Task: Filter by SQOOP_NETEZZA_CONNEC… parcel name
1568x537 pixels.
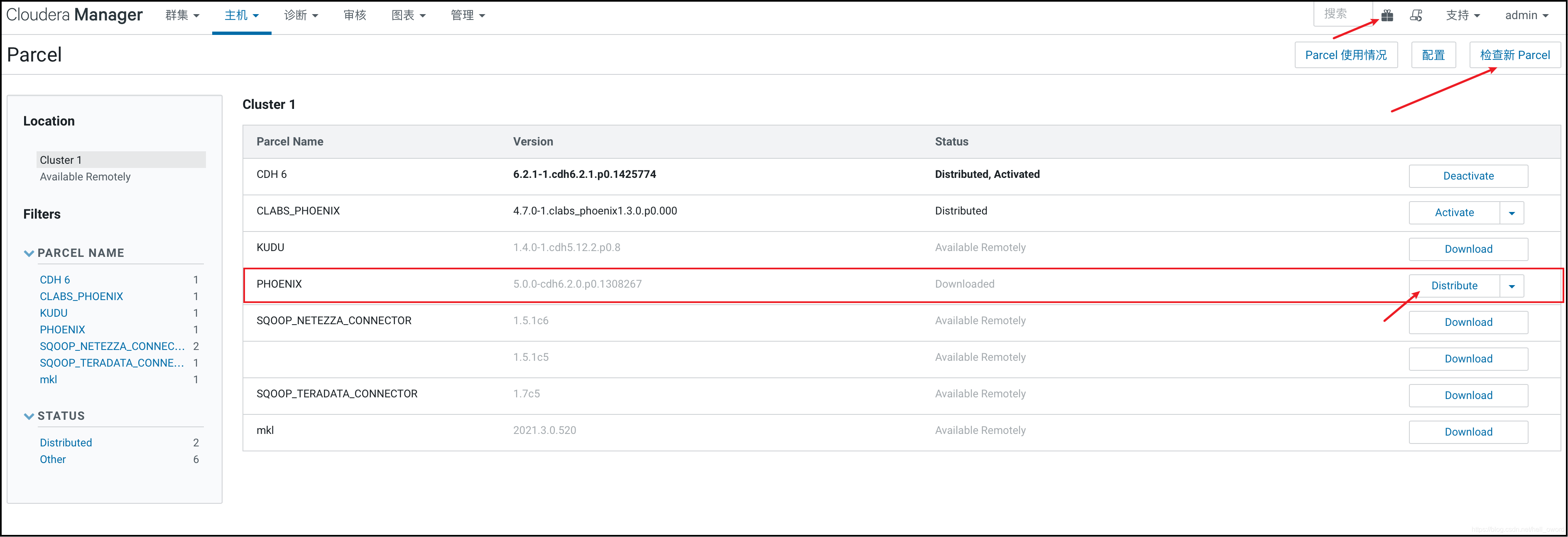Action: [x=112, y=346]
